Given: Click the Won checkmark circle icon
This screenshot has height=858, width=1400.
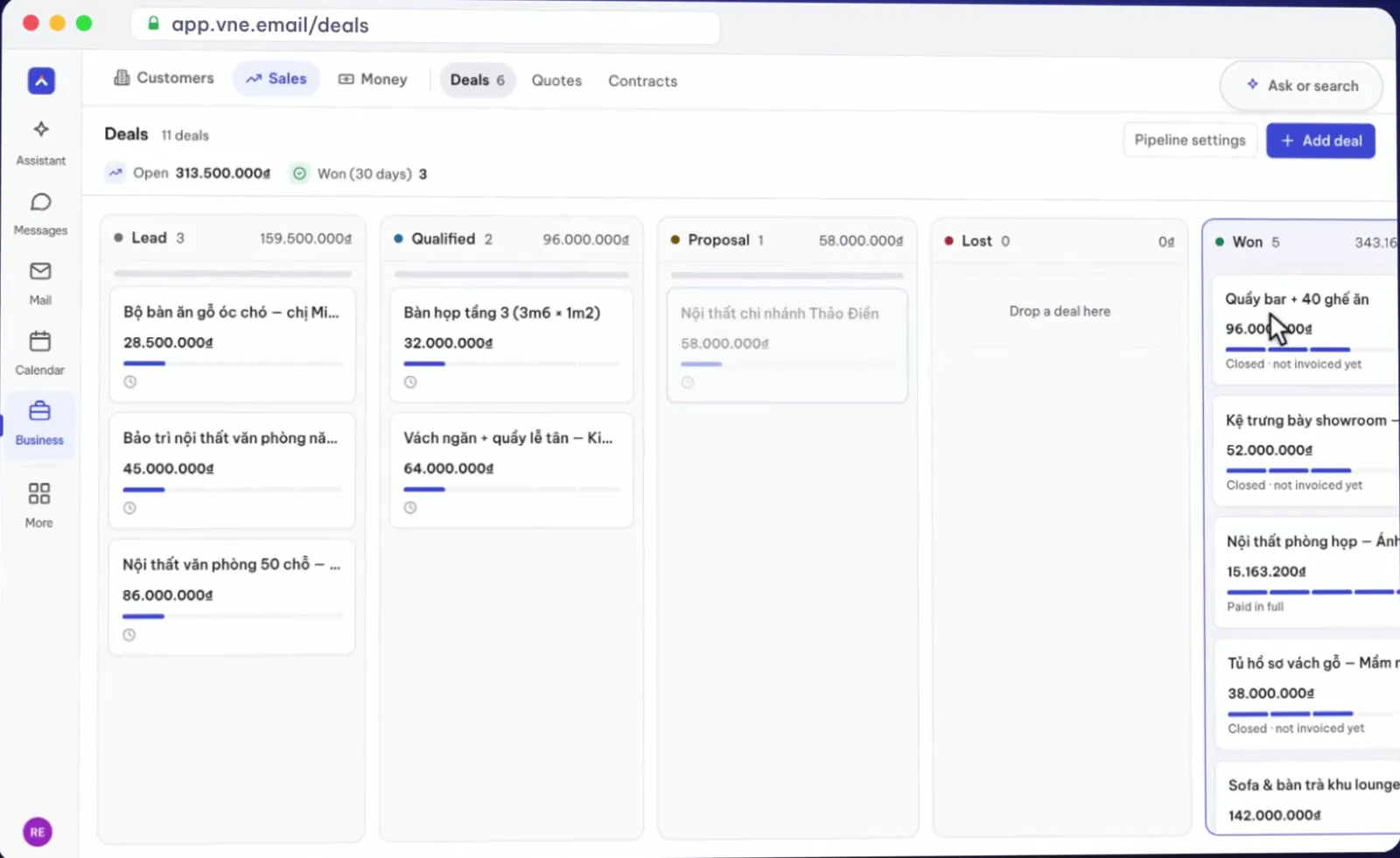Looking at the screenshot, I should click(299, 173).
